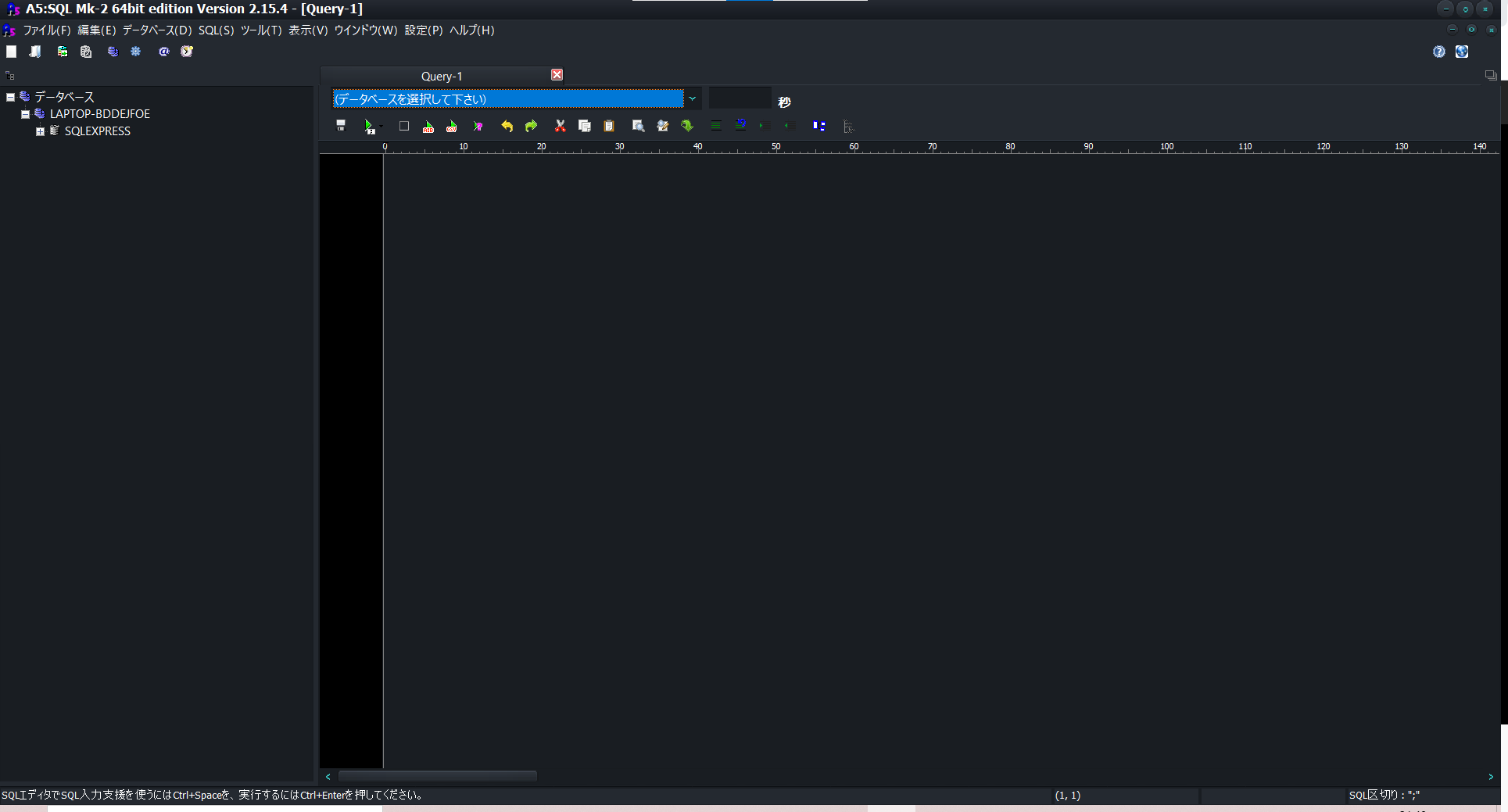
Task: Click the stop execution square icon
Action: [404, 126]
